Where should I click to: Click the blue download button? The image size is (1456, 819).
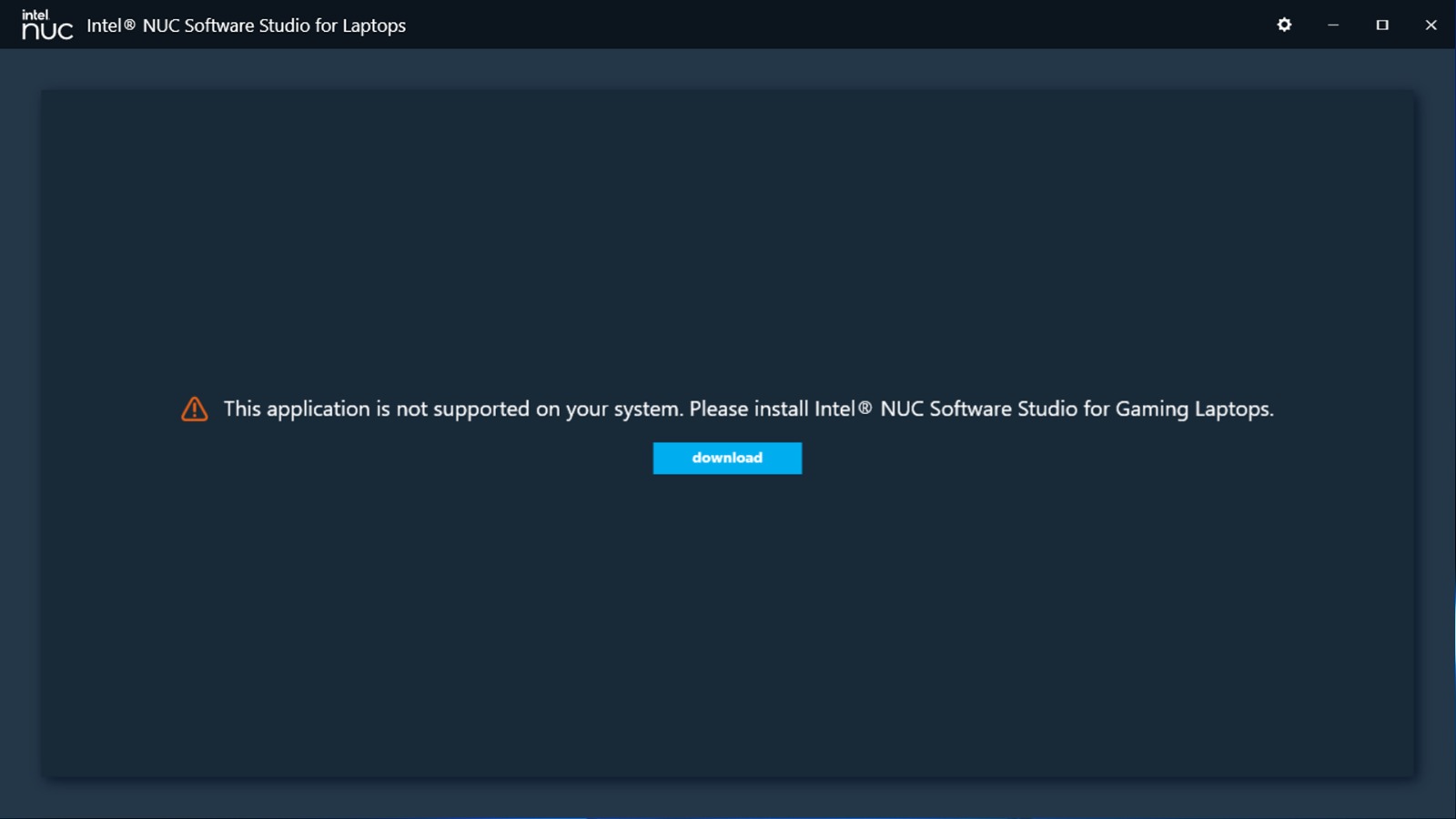[x=727, y=458]
